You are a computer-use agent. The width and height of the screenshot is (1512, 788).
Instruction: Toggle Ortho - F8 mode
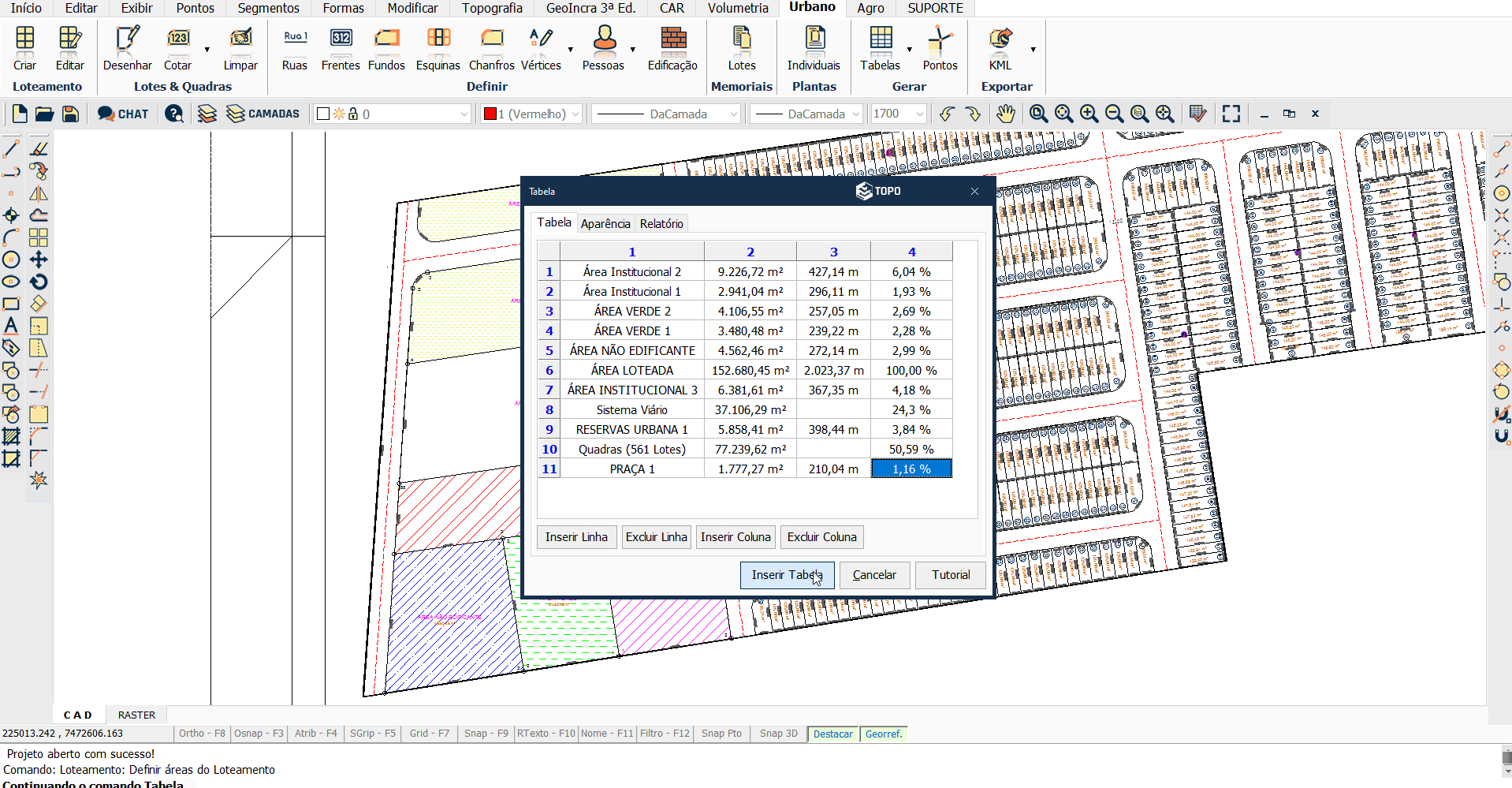point(202,734)
